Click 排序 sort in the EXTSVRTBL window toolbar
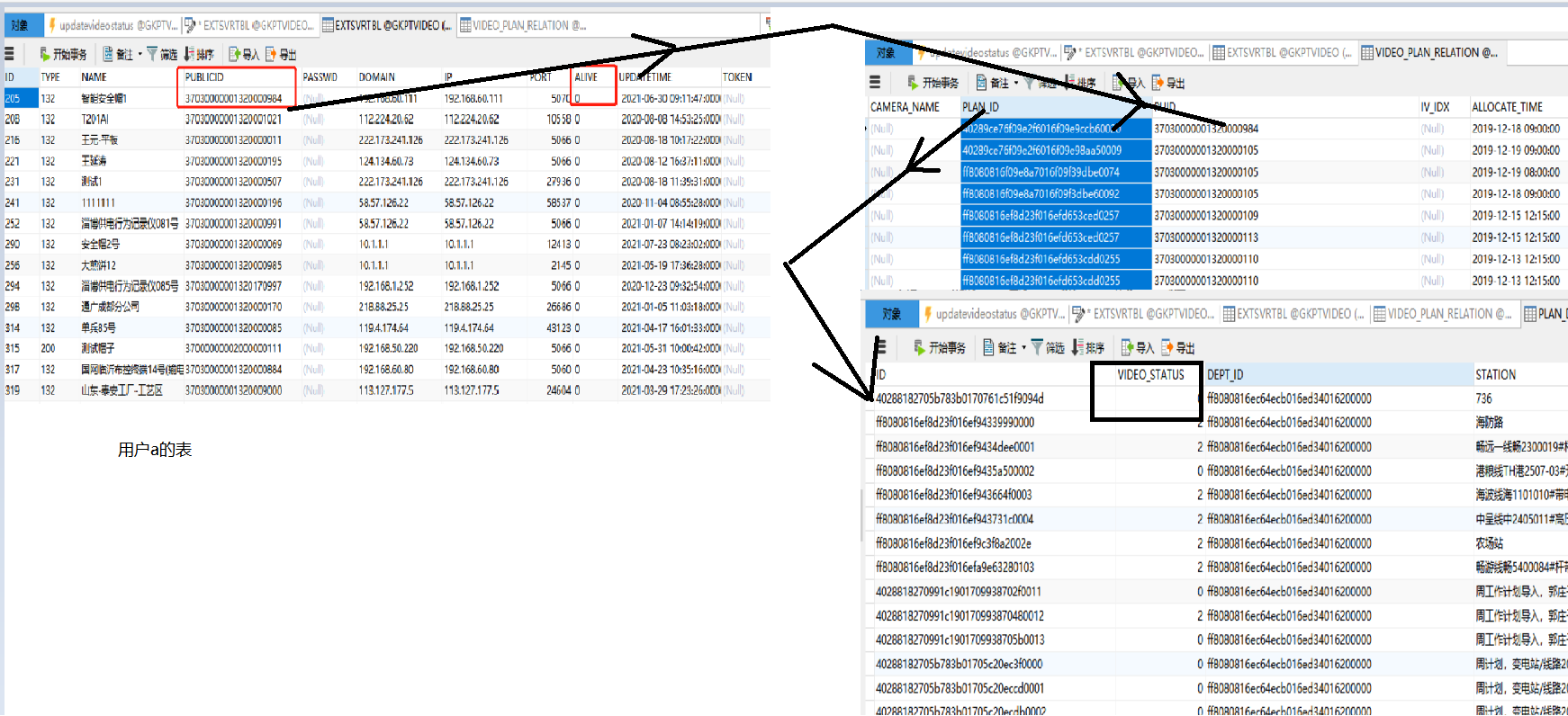1568x716 pixels. 199,54
